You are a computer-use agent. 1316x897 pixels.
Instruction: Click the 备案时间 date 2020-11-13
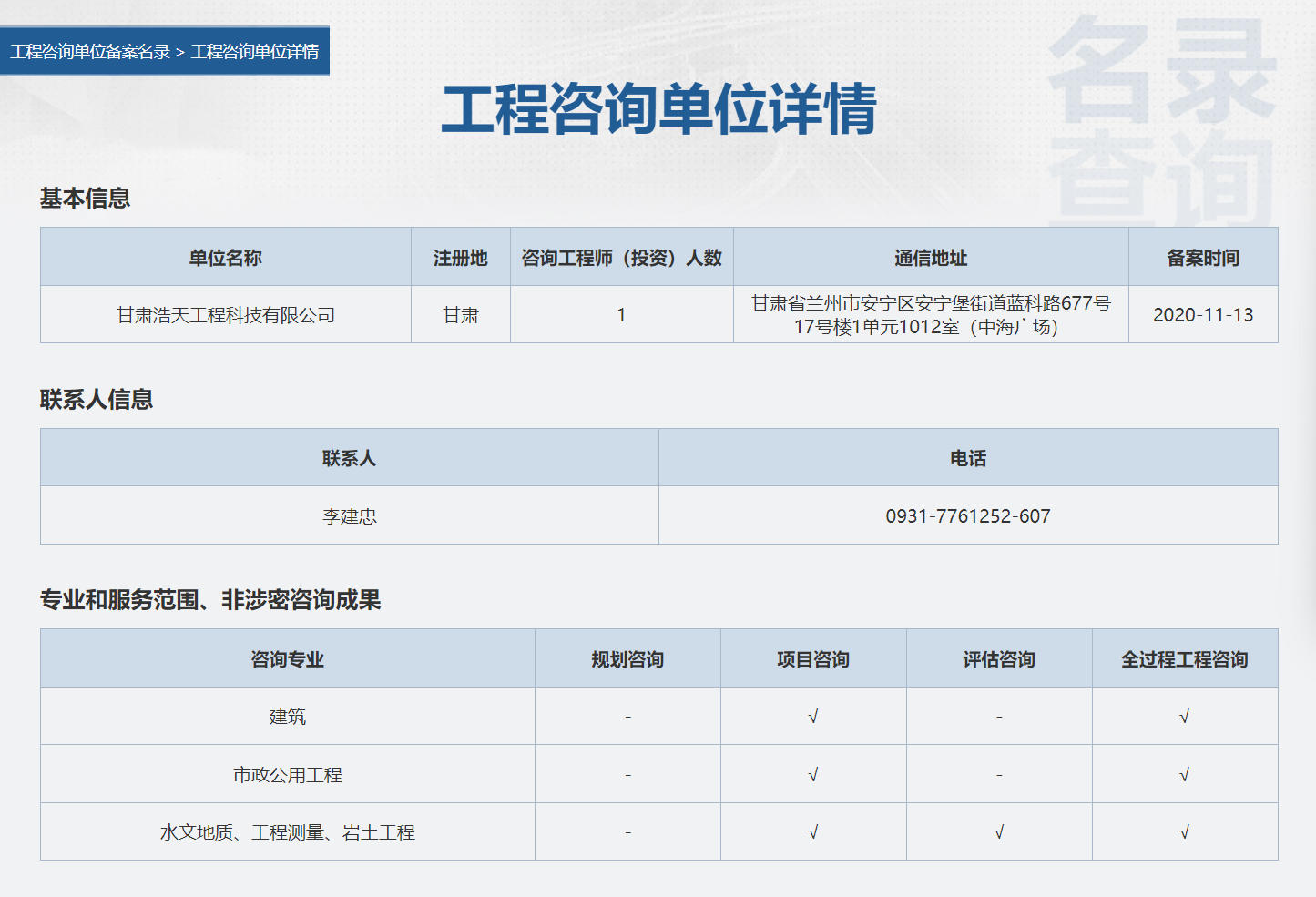(x=1203, y=314)
